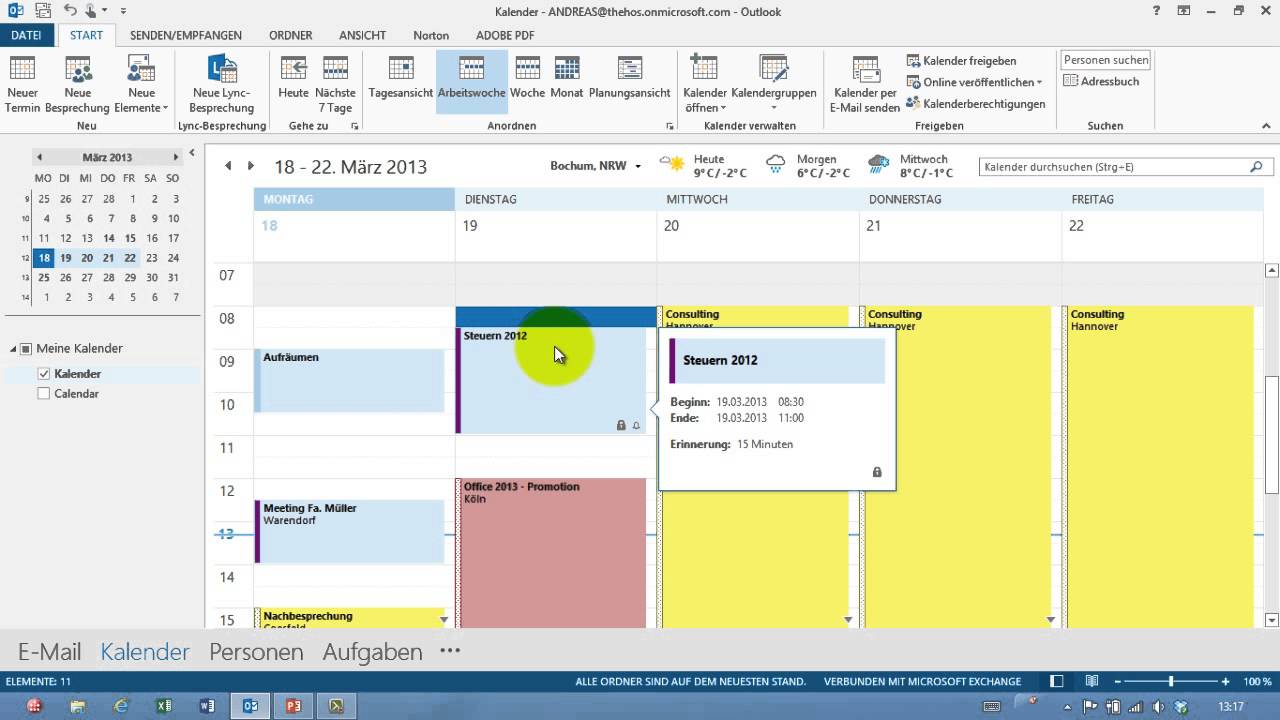Open Kalenderberechtigungen
The width and height of the screenshot is (1280, 720).
[976, 103]
